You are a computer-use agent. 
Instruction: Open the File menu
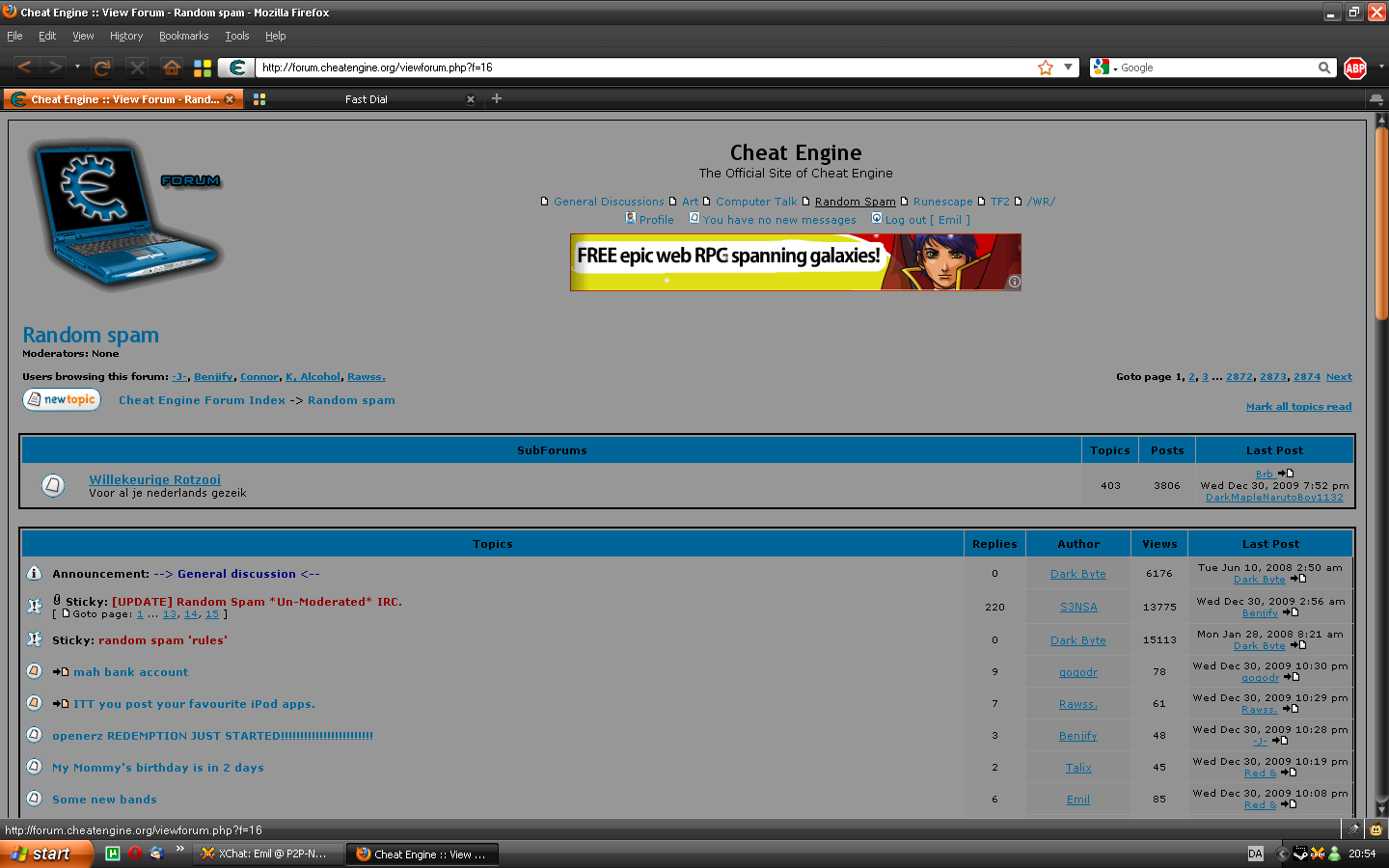click(x=14, y=36)
